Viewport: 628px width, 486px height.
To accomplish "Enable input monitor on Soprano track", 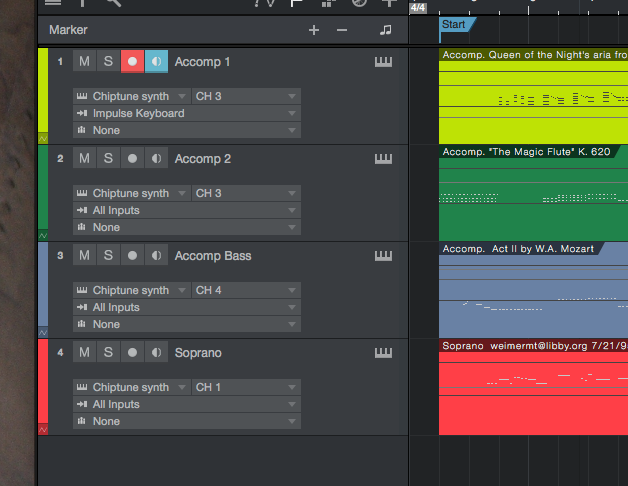I will click(x=156, y=352).
